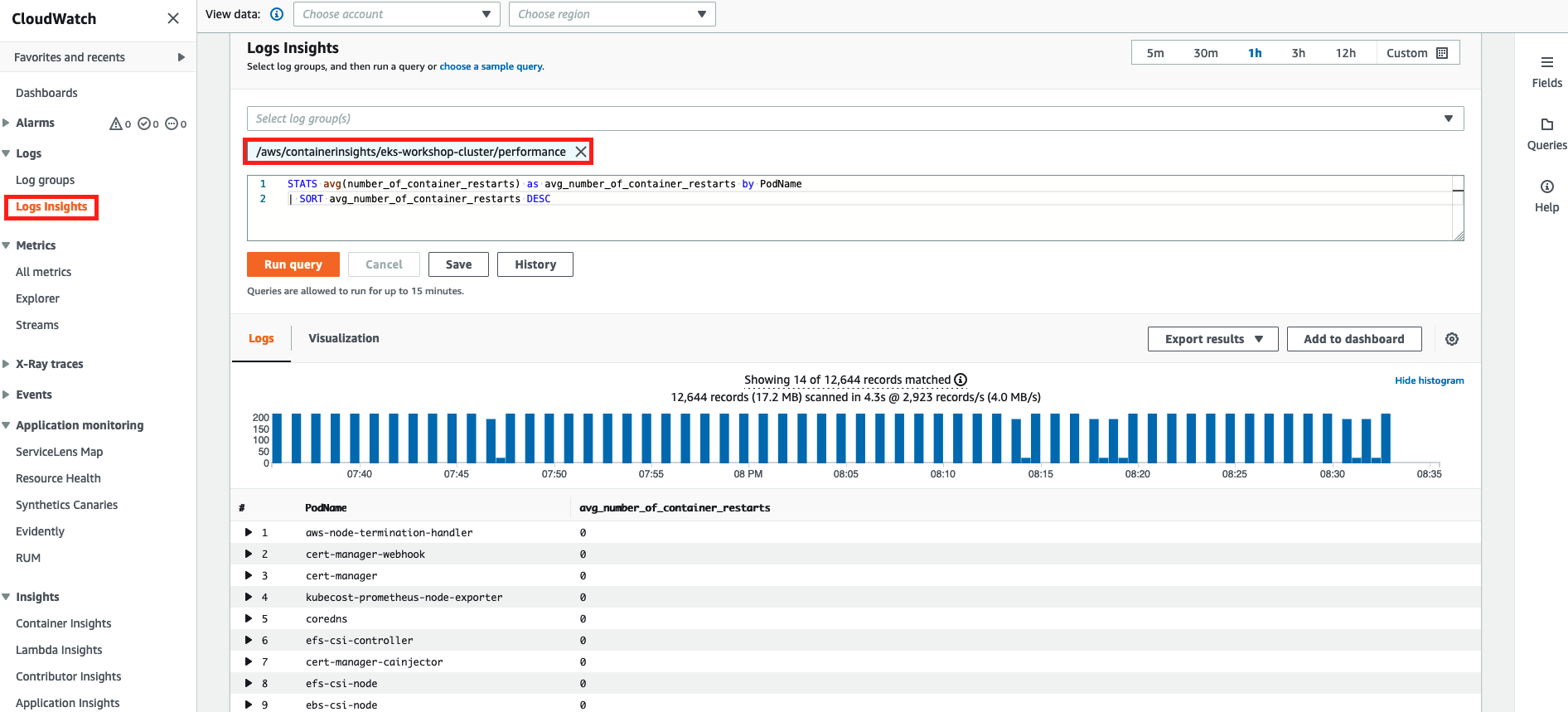
Task: Hide the histogram
Action: click(1429, 380)
